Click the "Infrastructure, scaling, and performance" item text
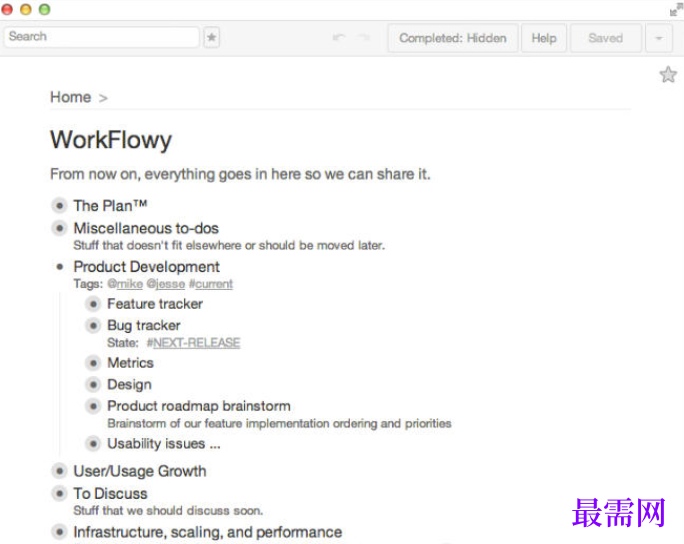 pos(208,532)
